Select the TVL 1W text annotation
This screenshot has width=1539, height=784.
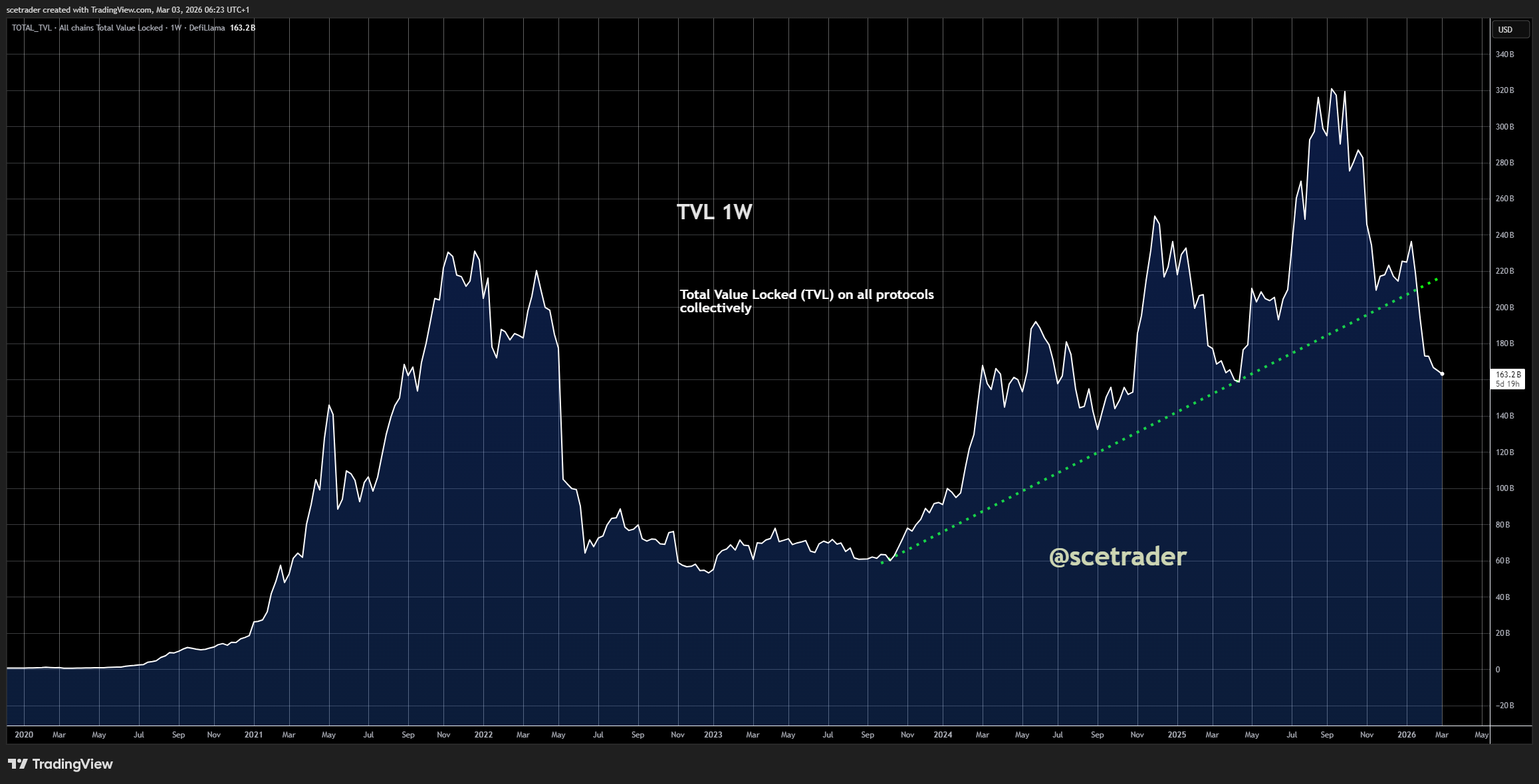click(714, 212)
